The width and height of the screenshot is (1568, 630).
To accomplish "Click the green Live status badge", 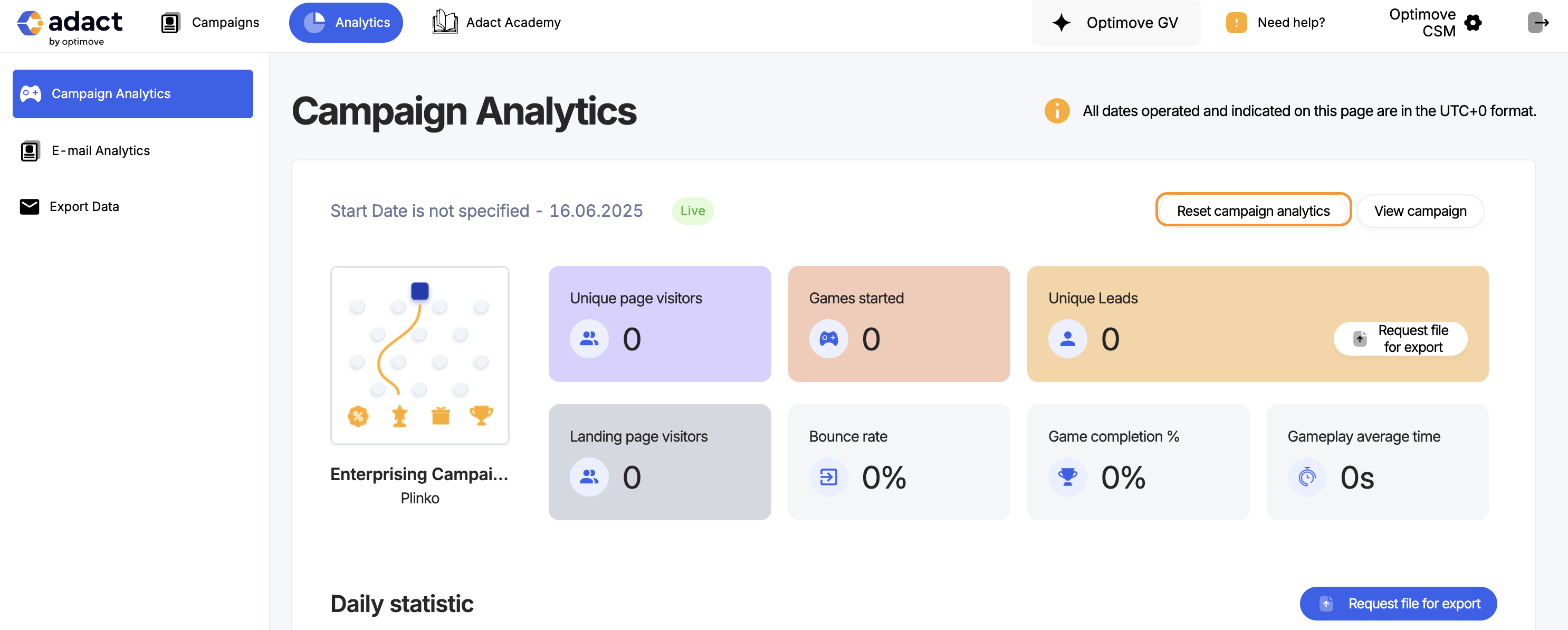I will pyautogui.click(x=693, y=211).
